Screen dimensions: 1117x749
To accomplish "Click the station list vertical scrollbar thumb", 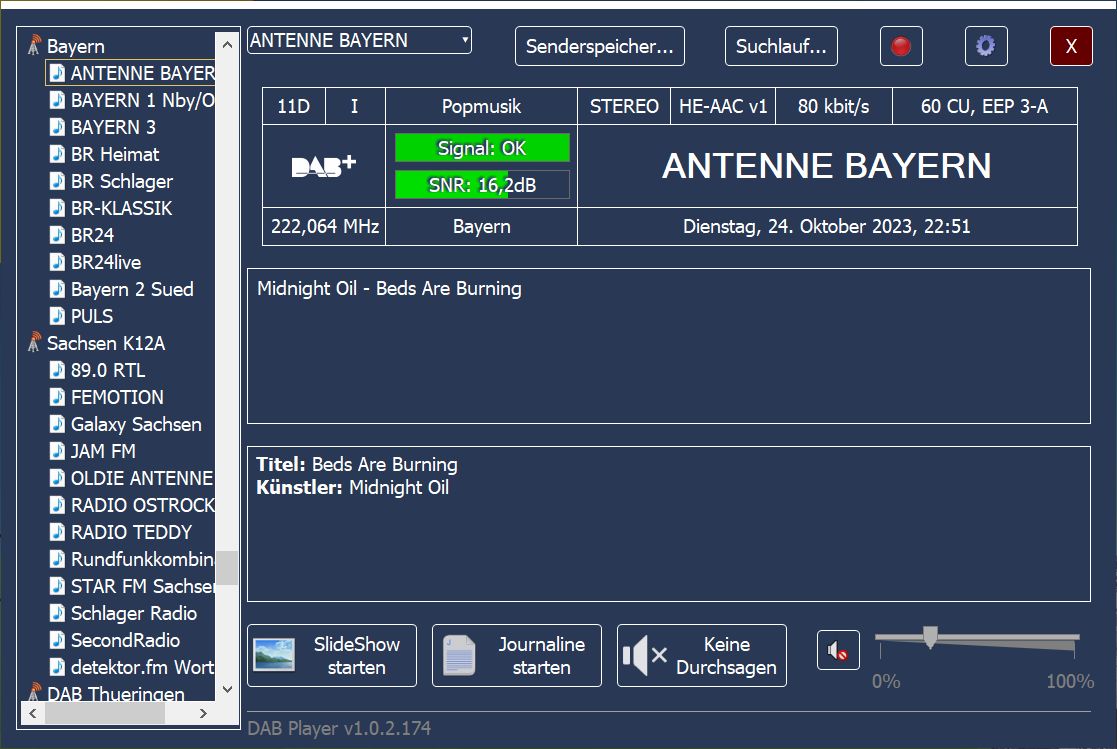I will [x=227, y=568].
